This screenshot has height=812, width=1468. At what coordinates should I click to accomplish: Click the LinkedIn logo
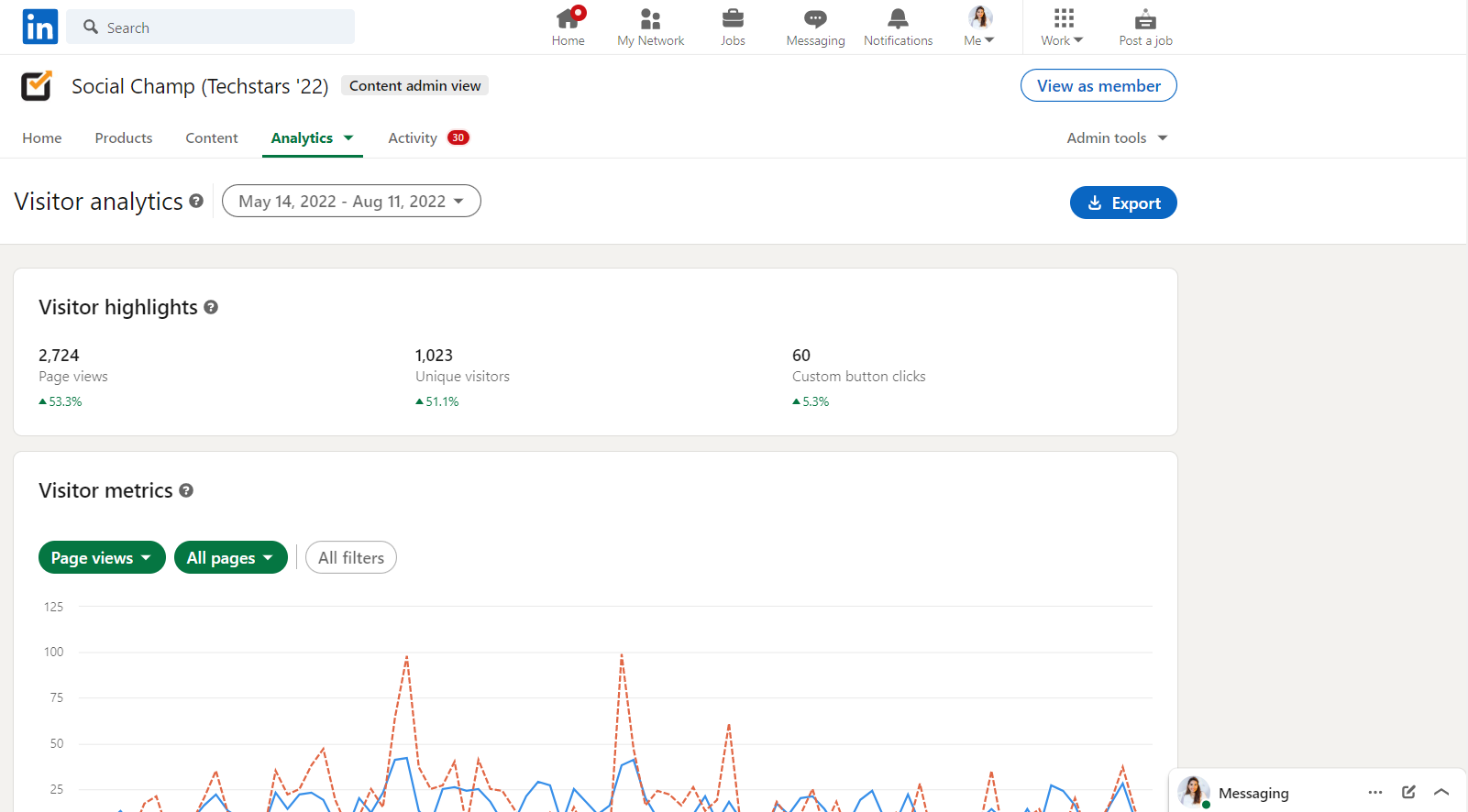coord(40,27)
